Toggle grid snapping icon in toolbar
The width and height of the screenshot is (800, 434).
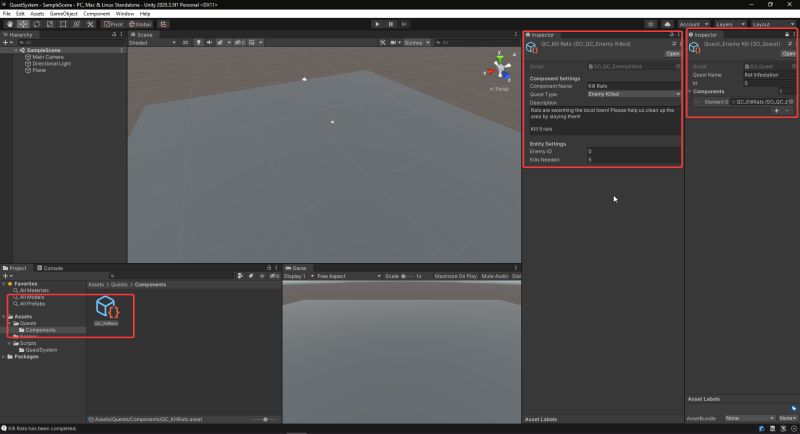click(x=163, y=24)
